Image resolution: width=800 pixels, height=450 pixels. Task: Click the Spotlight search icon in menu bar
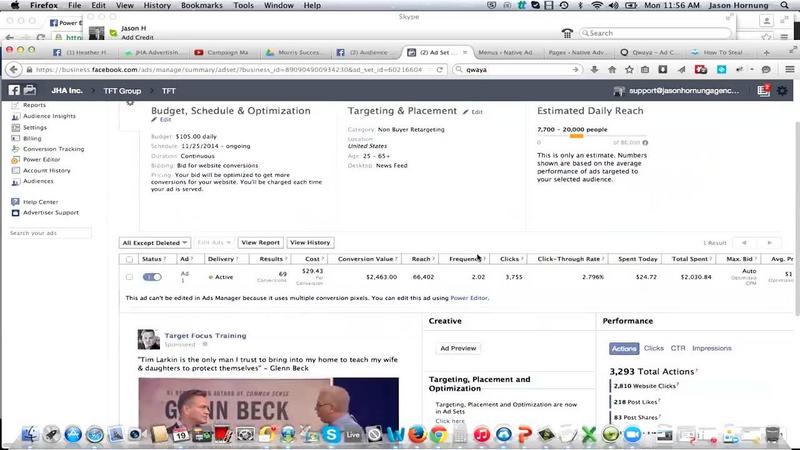[x=785, y=6]
